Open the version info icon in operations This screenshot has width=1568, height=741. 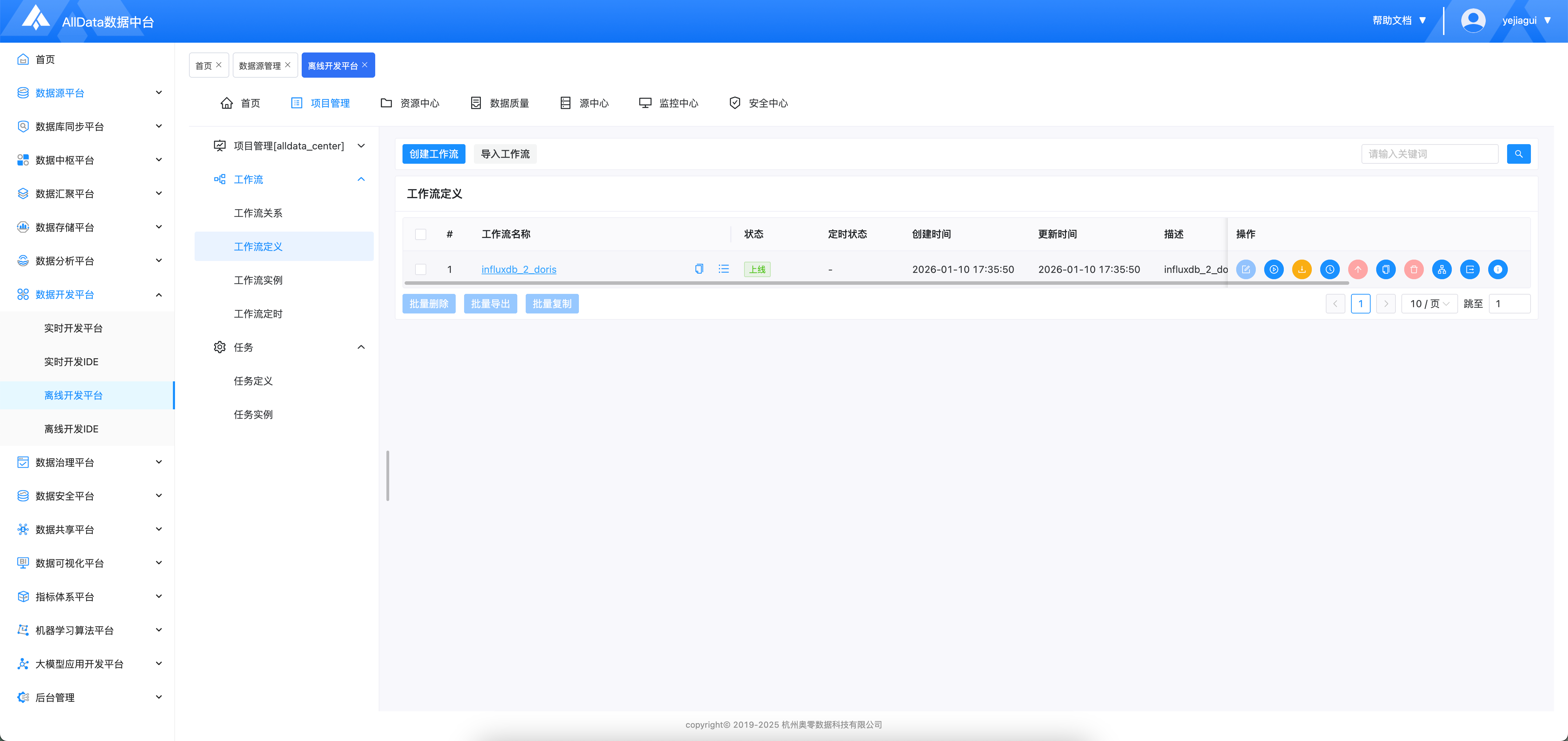coord(1497,269)
